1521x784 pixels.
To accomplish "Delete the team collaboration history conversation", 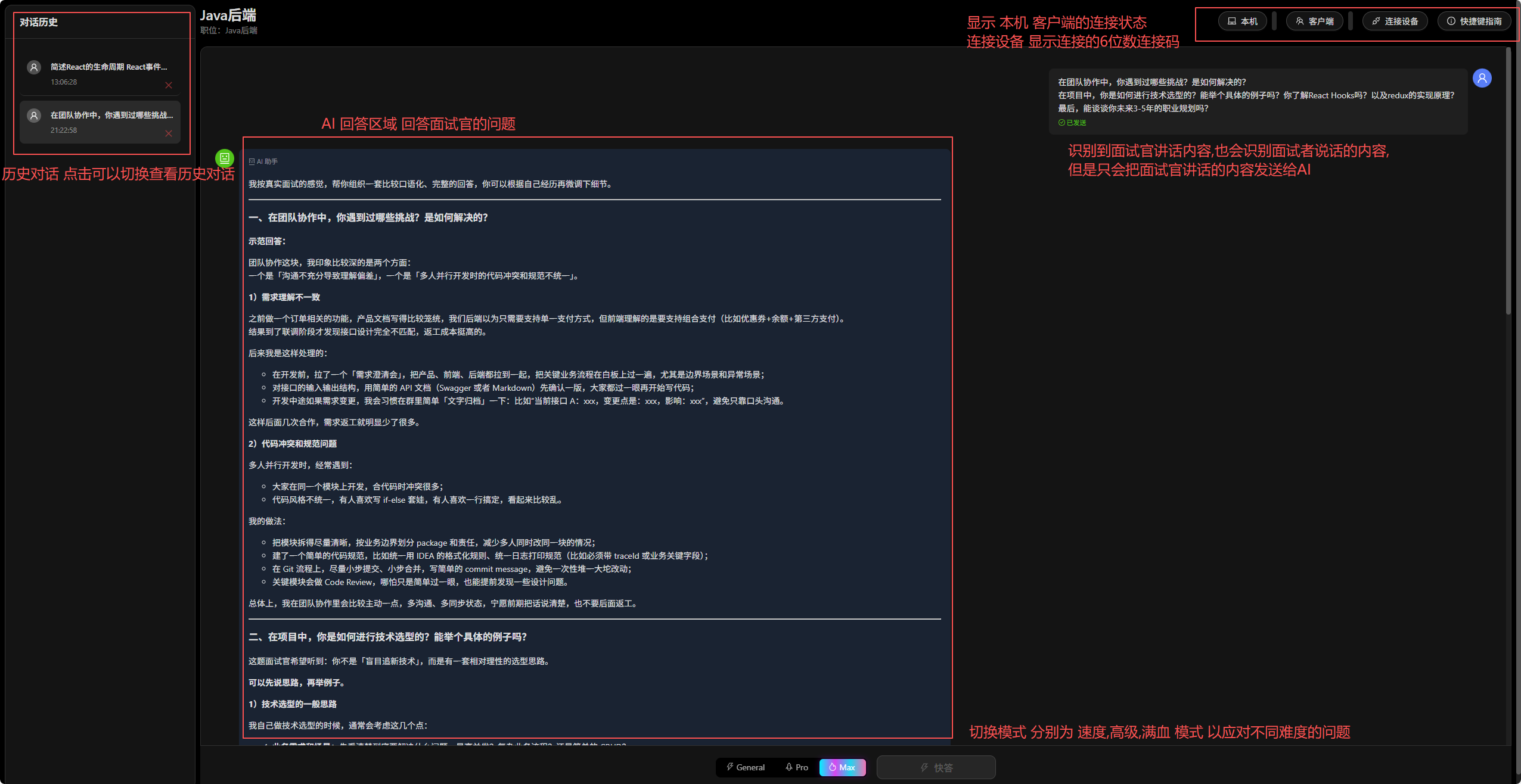I will pyautogui.click(x=169, y=133).
